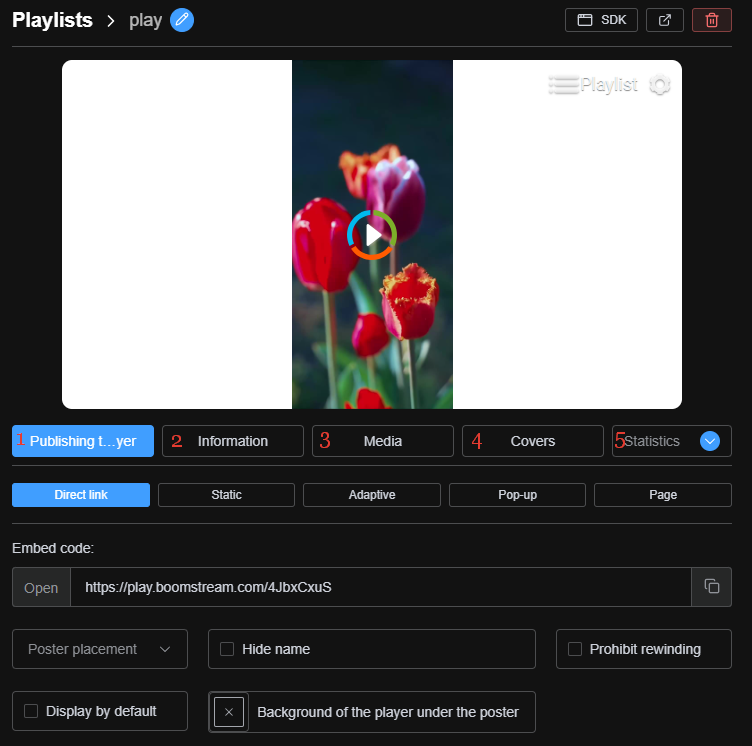Enable the Hide name checkbox
This screenshot has width=752, height=746.
click(227, 649)
